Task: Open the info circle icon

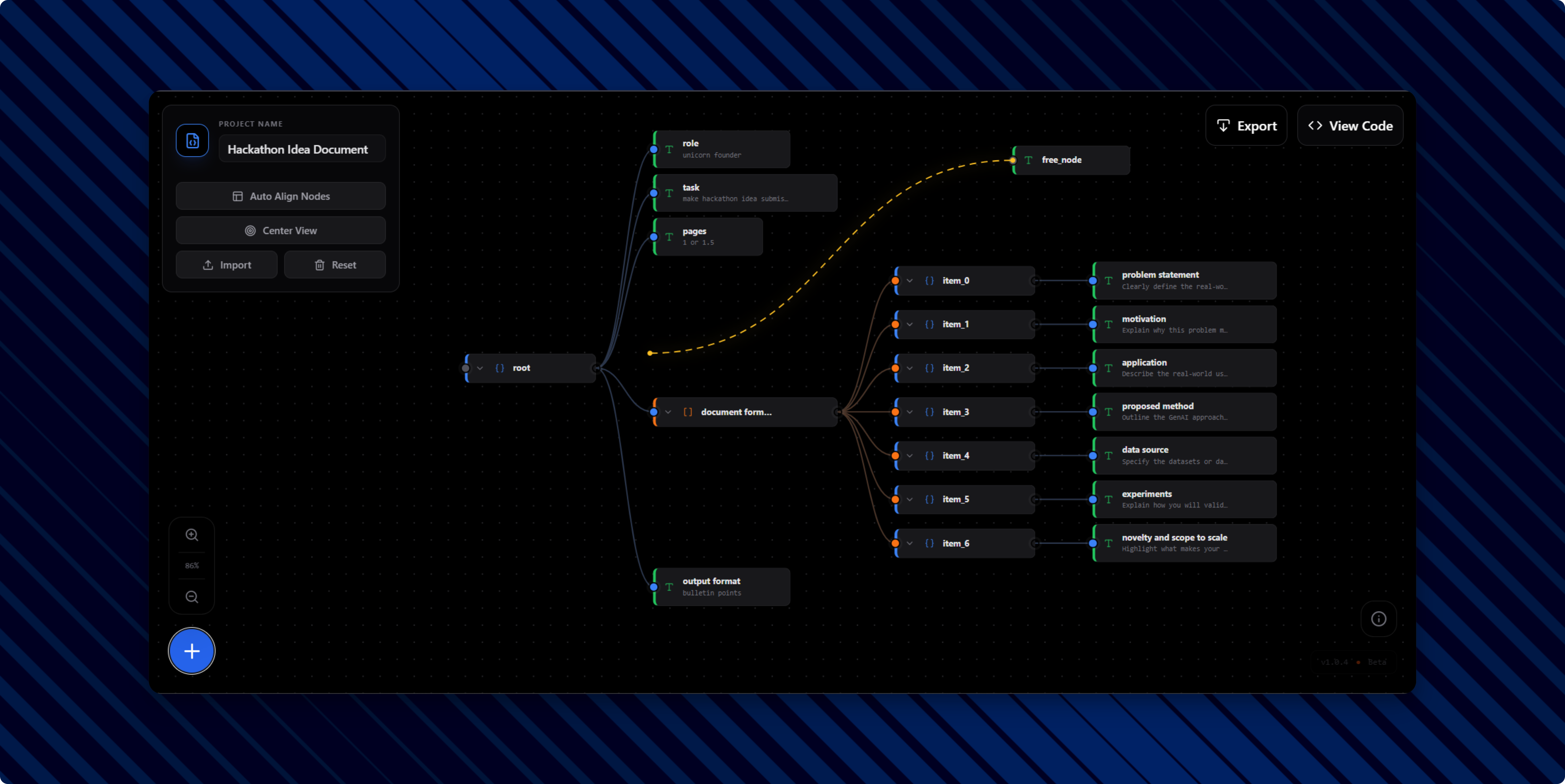Action: tap(1378, 619)
